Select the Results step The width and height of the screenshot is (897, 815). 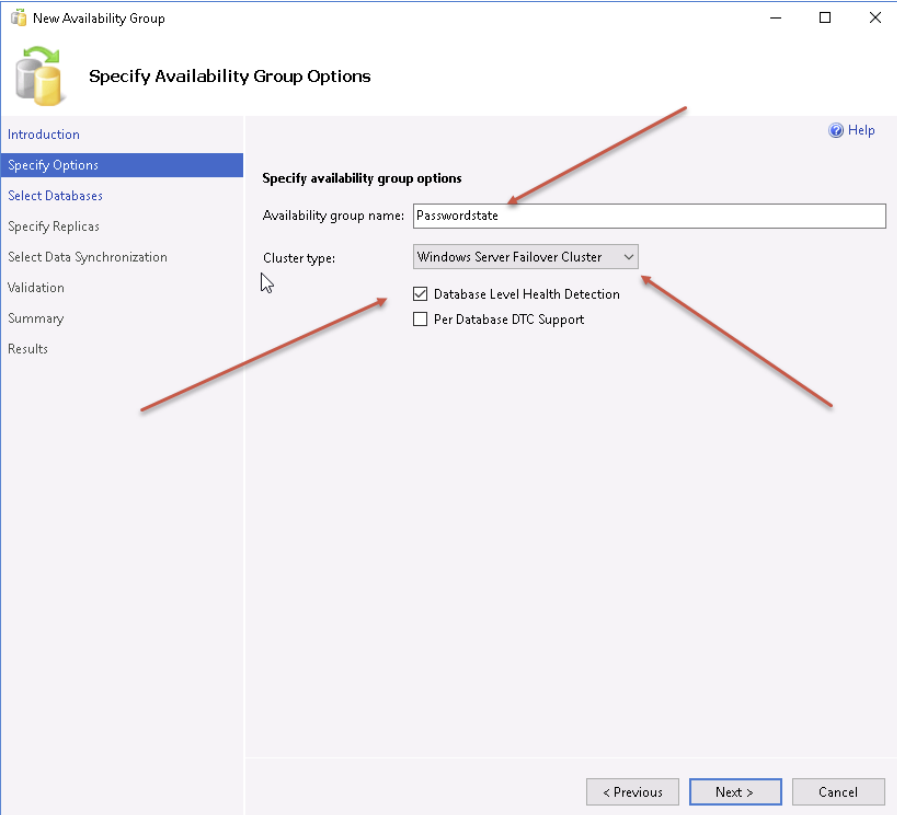pos(27,349)
